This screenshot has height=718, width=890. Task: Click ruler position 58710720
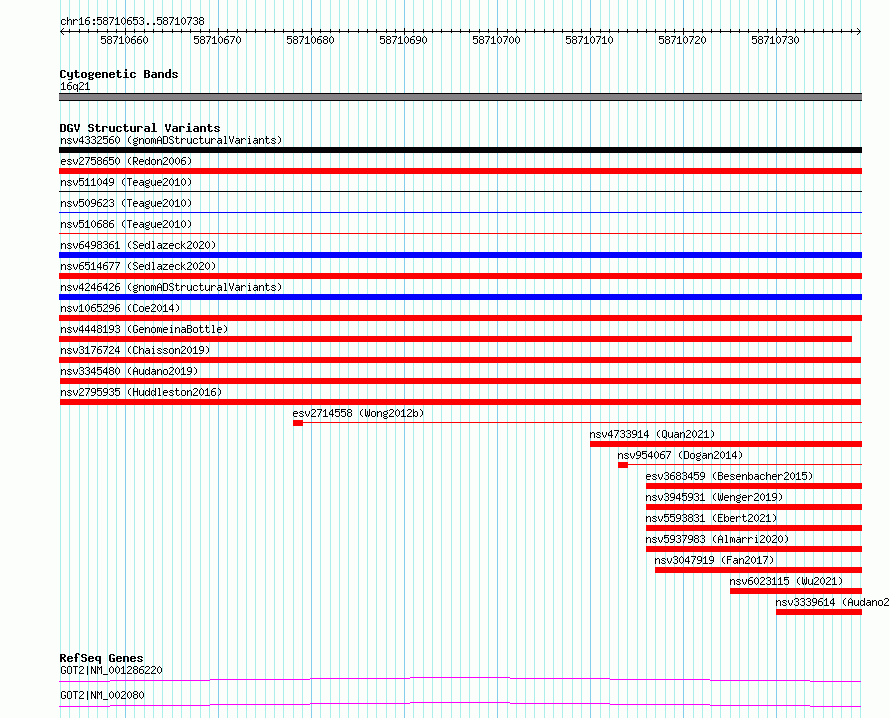click(x=683, y=40)
